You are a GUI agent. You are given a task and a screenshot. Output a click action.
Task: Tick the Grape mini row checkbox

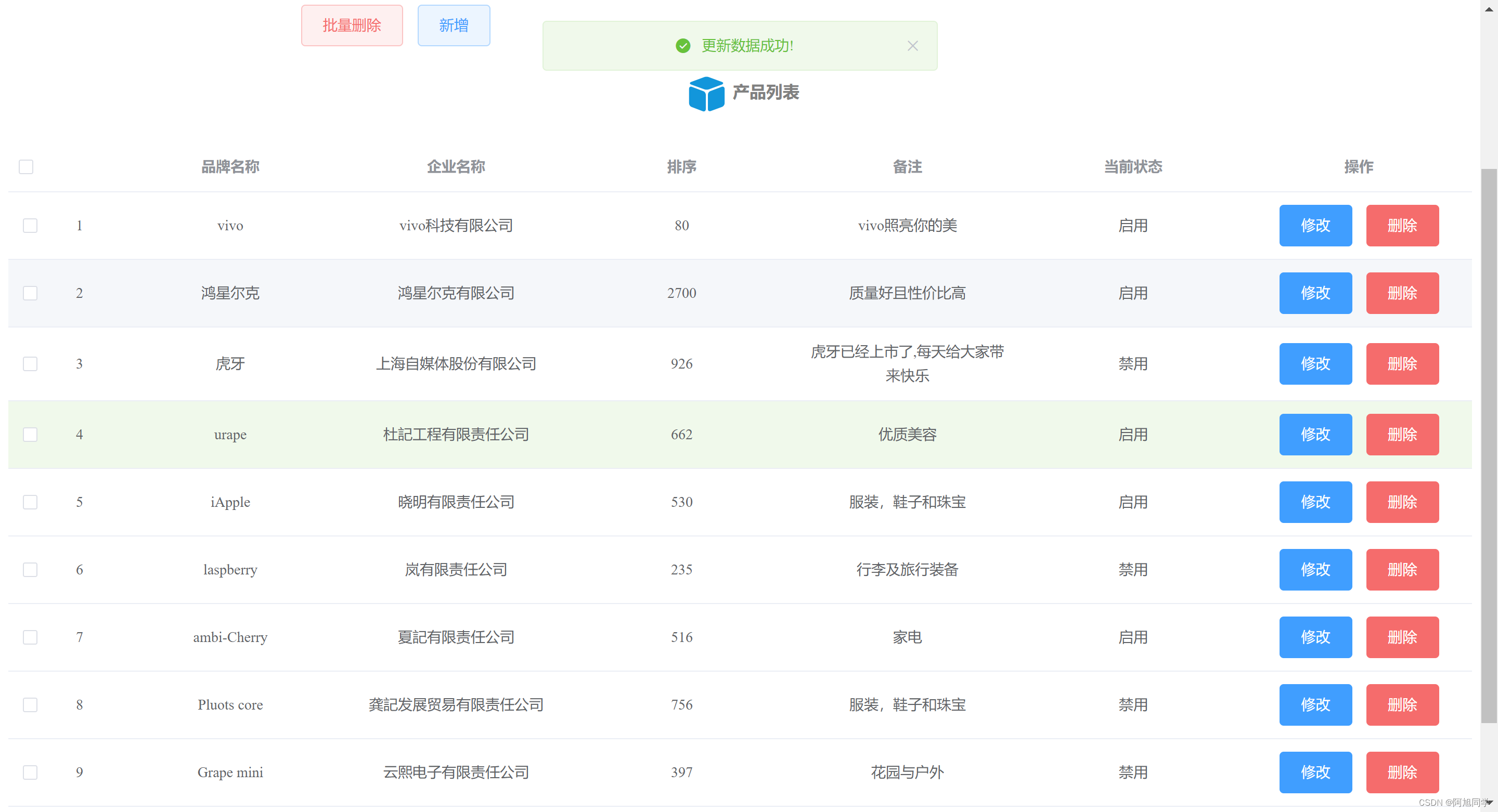tap(30, 772)
